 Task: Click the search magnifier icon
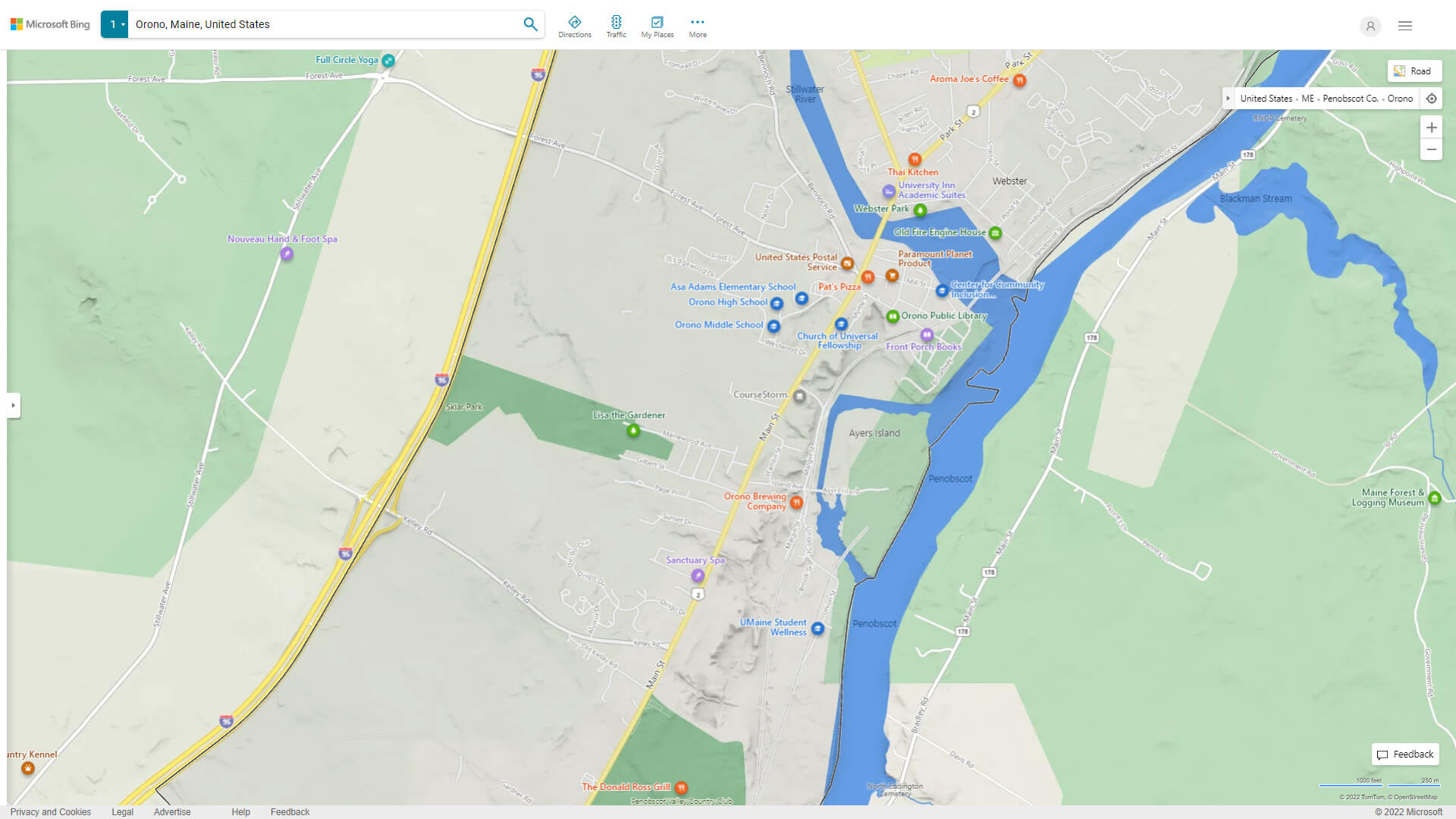pyautogui.click(x=530, y=24)
